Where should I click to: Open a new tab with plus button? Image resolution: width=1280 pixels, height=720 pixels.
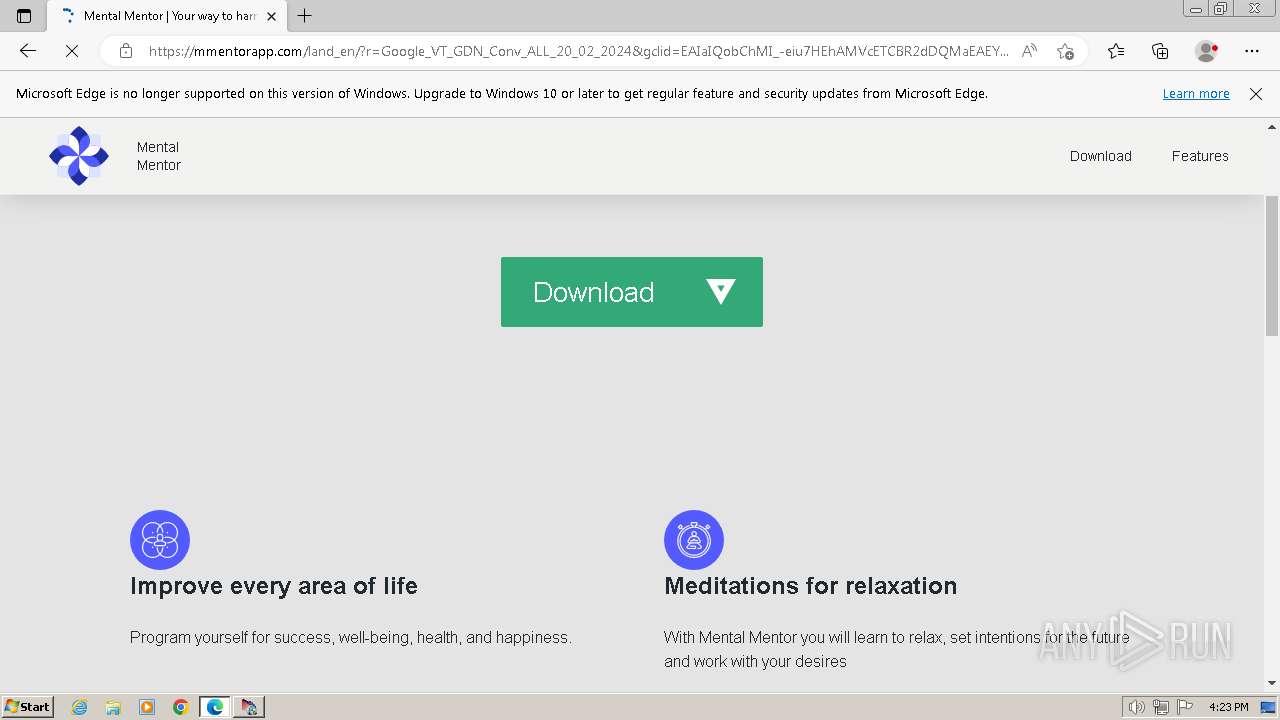click(305, 16)
